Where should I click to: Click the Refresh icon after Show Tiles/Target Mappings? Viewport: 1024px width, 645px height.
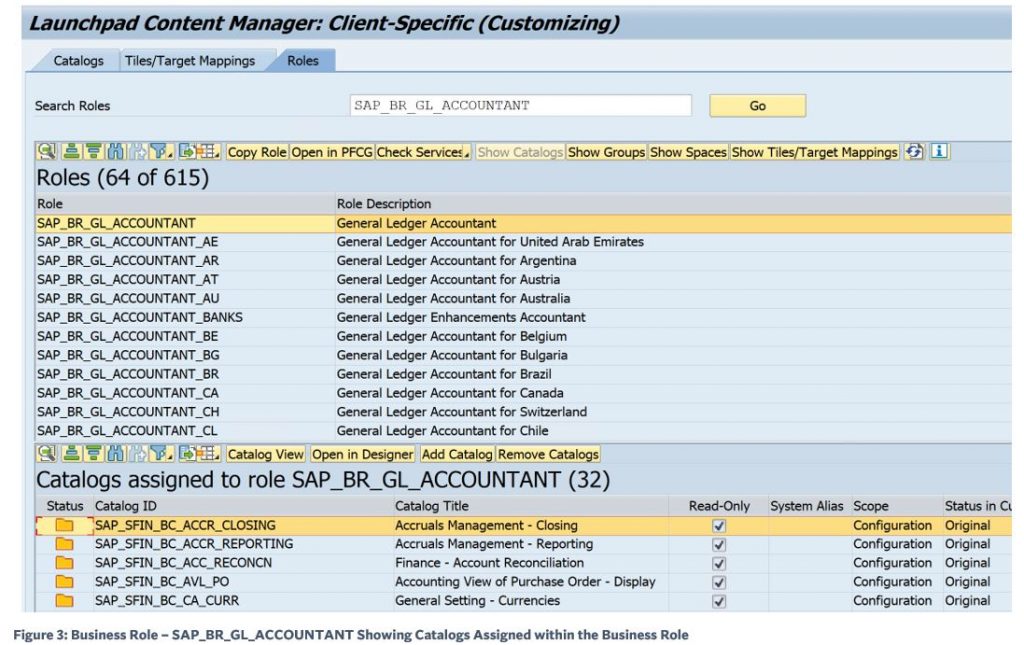click(914, 151)
